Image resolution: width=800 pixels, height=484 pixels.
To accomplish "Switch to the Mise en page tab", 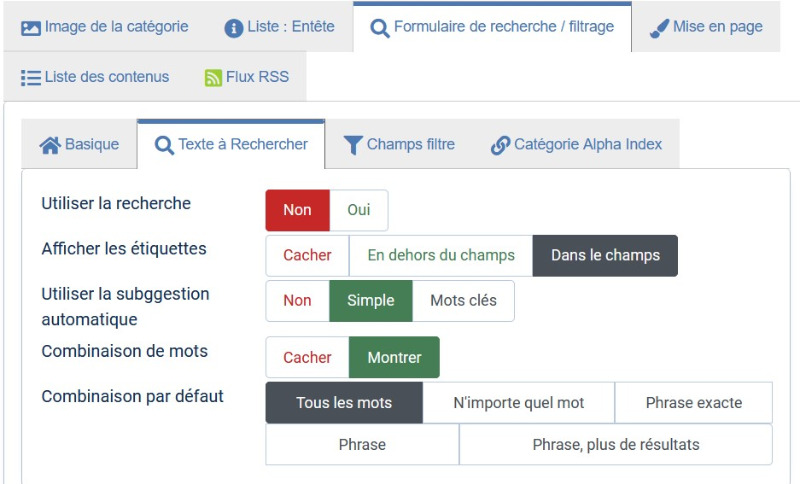I will tap(706, 27).
